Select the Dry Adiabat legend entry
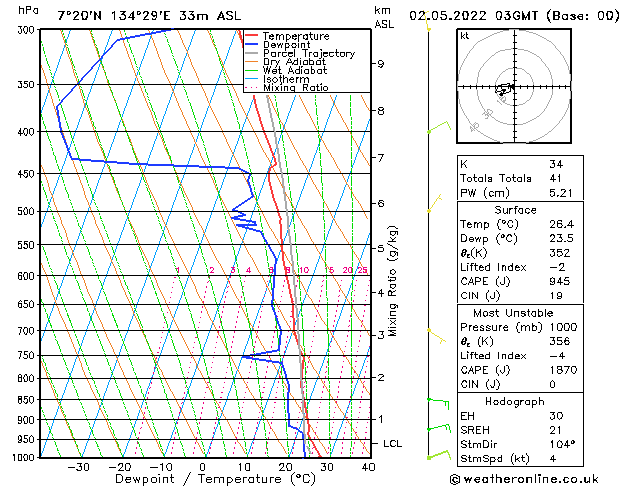The image size is (629, 486). coord(294,62)
